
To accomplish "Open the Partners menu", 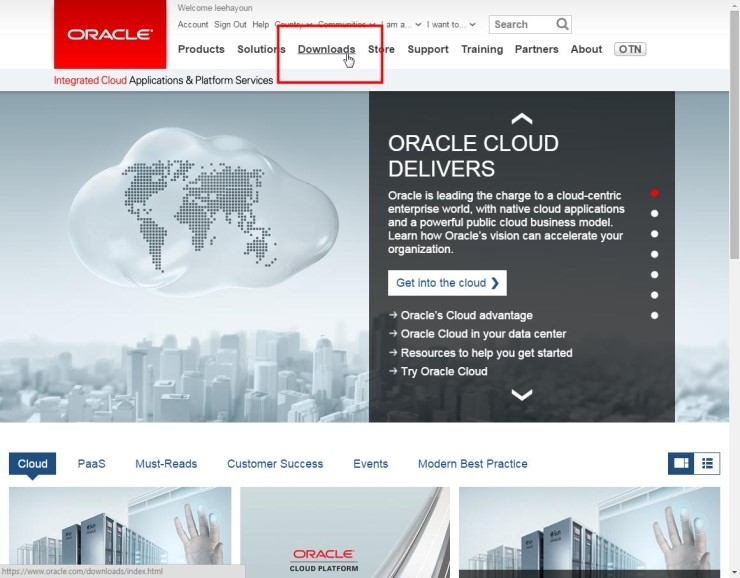I will tap(537, 49).
